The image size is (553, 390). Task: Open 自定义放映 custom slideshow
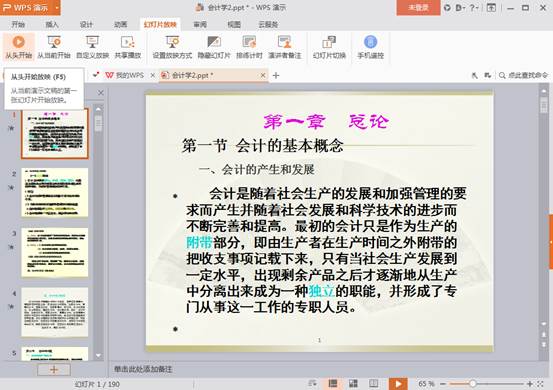point(92,47)
